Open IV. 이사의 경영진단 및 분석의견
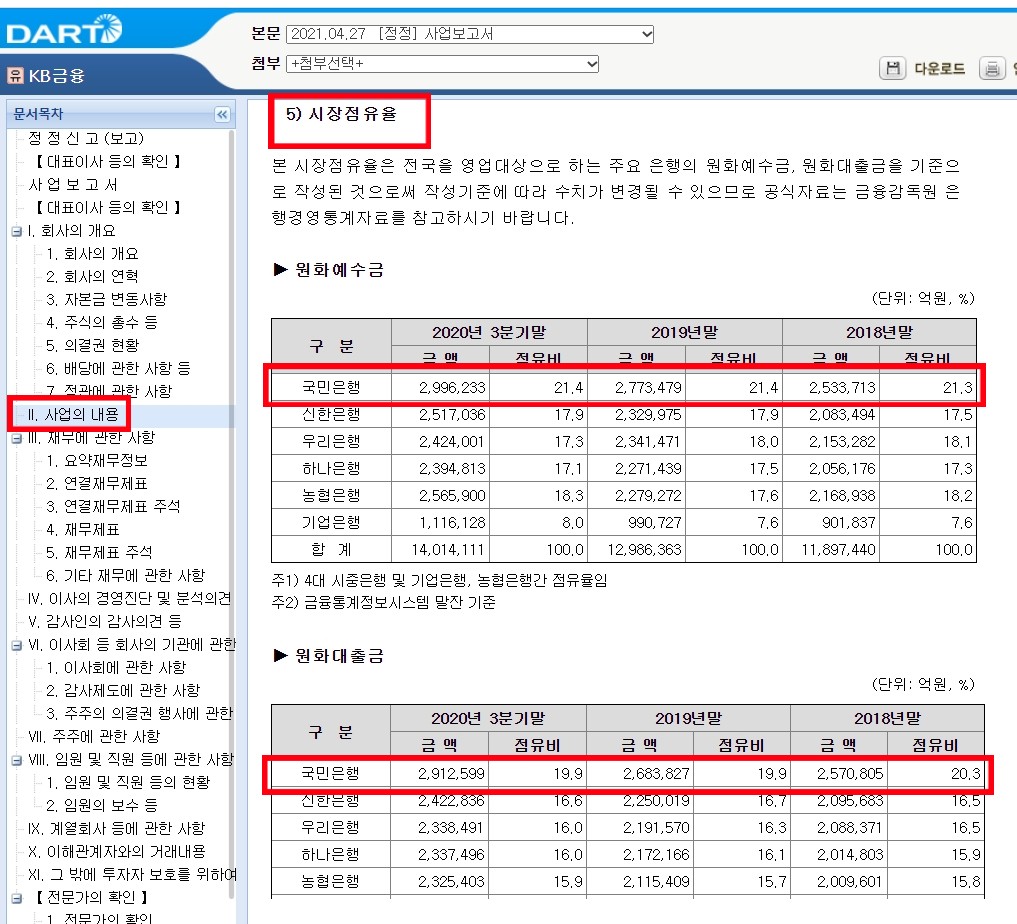This screenshot has width=1017, height=924. pyautogui.click(x=129, y=598)
